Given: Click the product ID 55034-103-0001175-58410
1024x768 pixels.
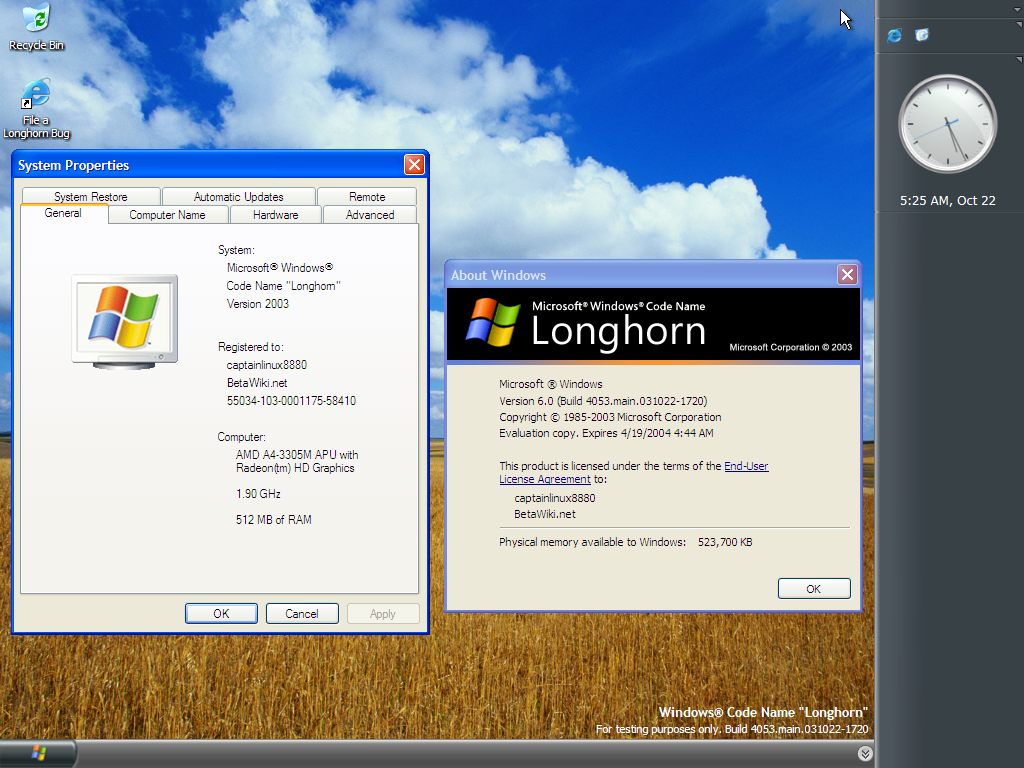Looking at the screenshot, I should (291, 401).
